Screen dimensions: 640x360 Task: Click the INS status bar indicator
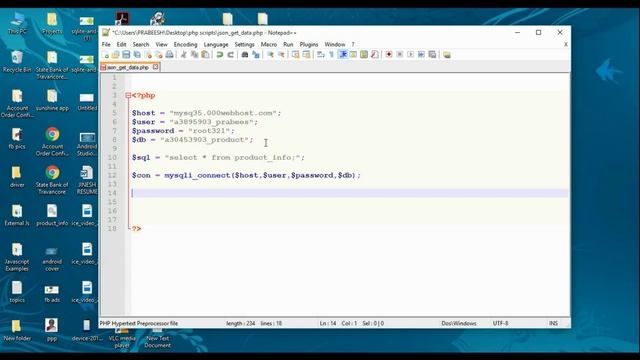tap(553, 323)
